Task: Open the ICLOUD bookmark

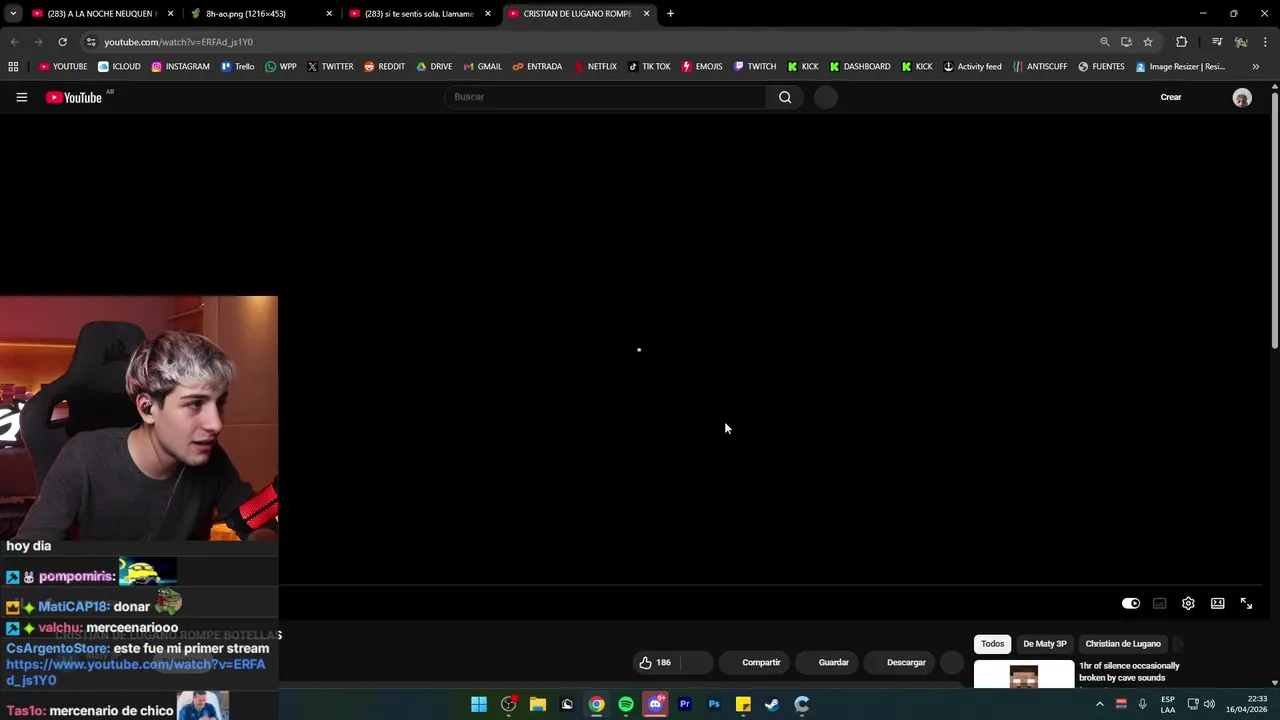Action: (x=119, y=67)
